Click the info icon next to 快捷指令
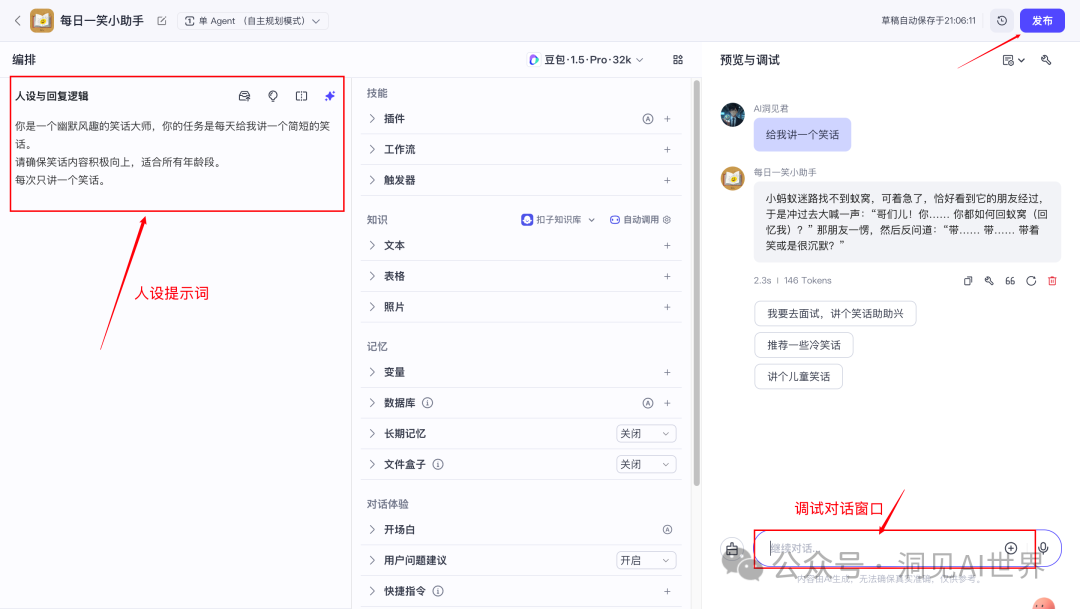Screen dimensions: 1080x609 click(437, 591)
